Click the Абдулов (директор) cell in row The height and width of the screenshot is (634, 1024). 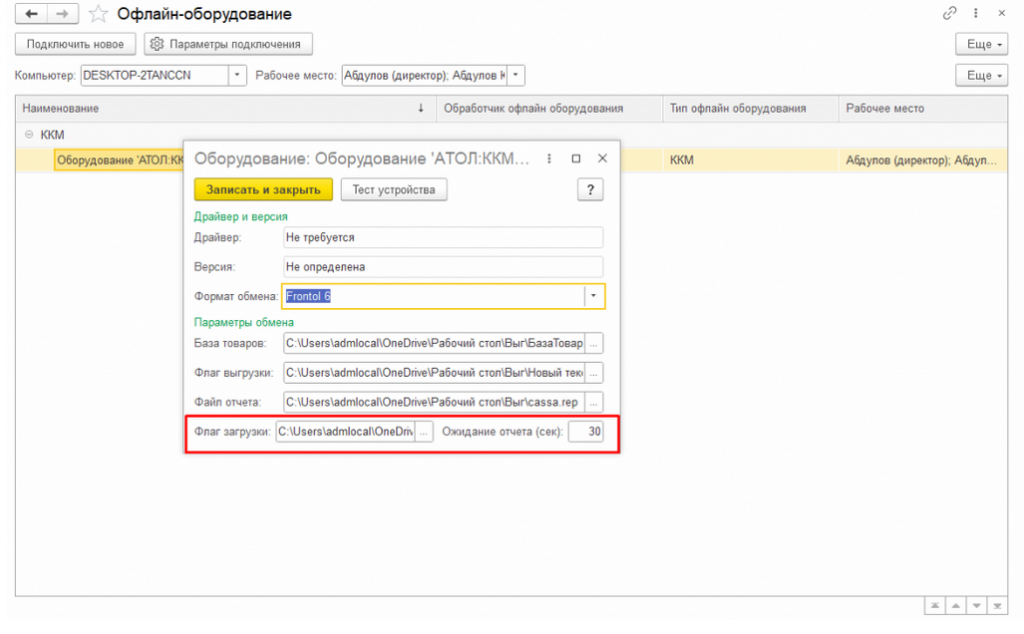point(923,161)
